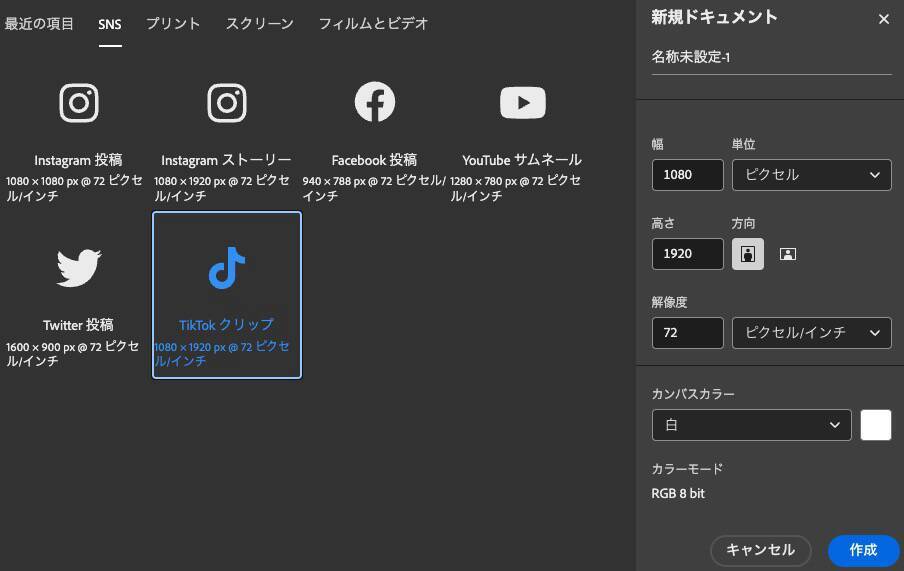Open the カンバスカラー 白 dropdown
This screenshot has width=904, height=571.
751,425
